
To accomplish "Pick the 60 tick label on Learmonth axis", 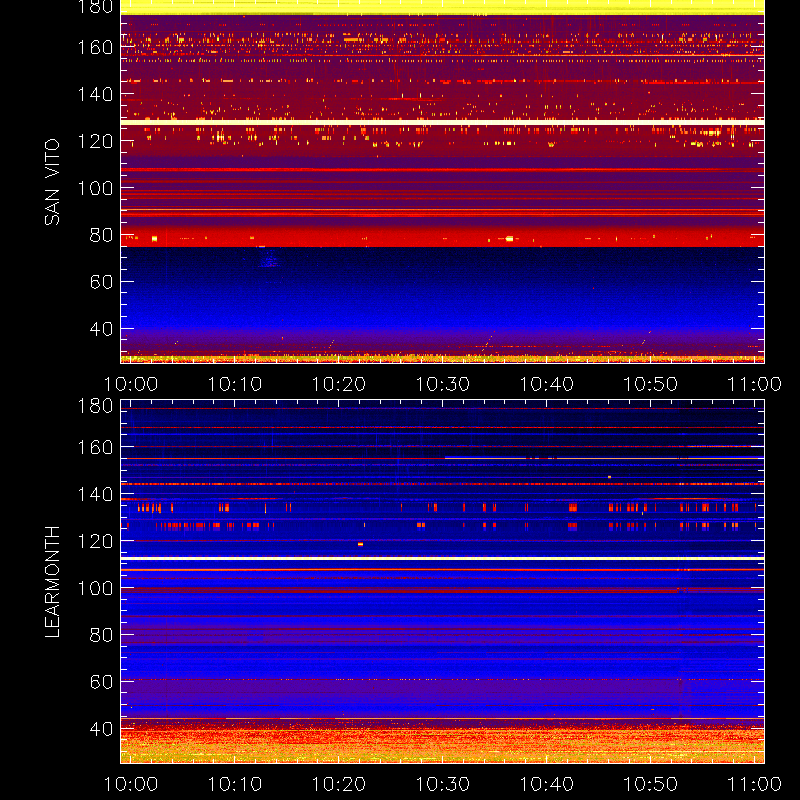I will coord(101,682).
